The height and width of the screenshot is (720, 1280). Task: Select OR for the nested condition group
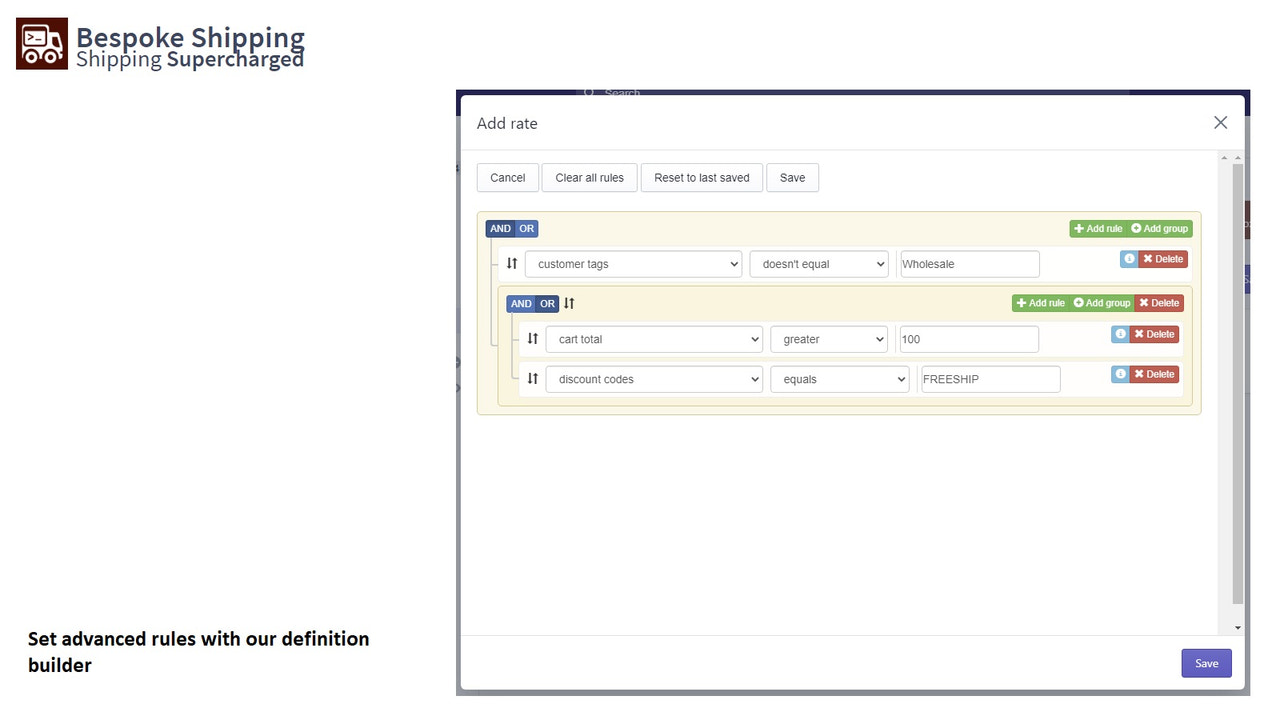click(547, 303)
